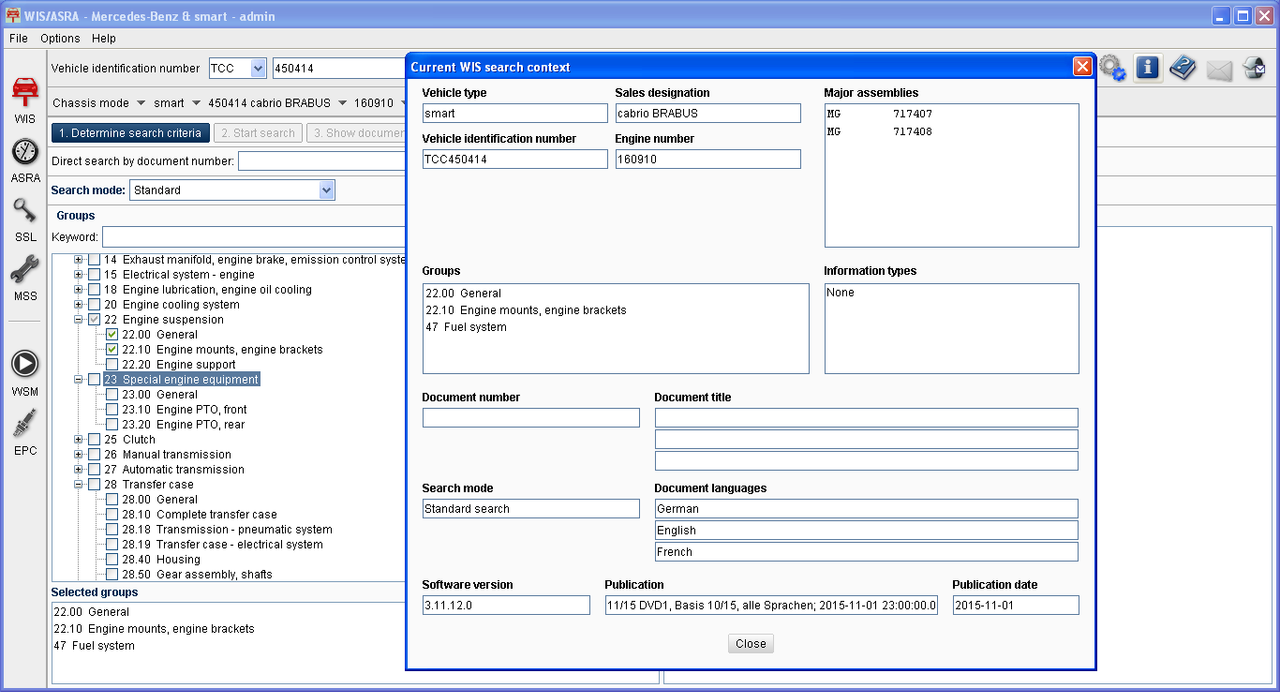Collapse the 28 Transfer case node
Screen dimensions: 1280x692
[x=78, y=484]
